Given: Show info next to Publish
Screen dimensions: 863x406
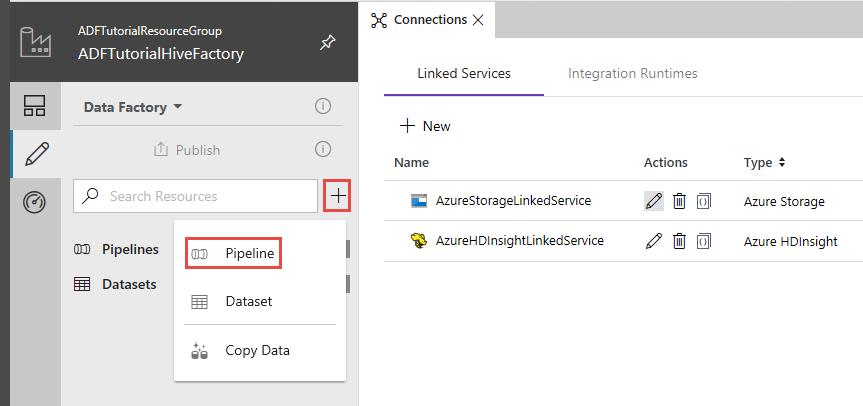Looking at the screenshot, I should (323, 149).
